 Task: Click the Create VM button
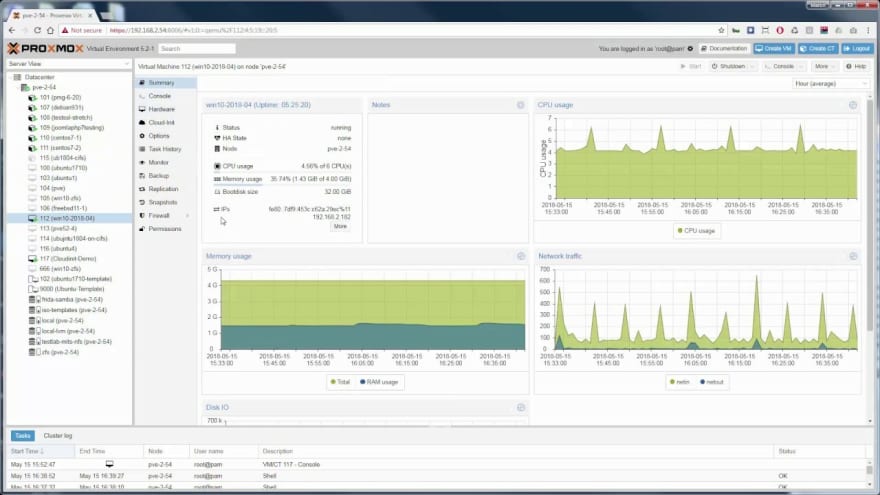pyautogui.click(x=773, y=49)
